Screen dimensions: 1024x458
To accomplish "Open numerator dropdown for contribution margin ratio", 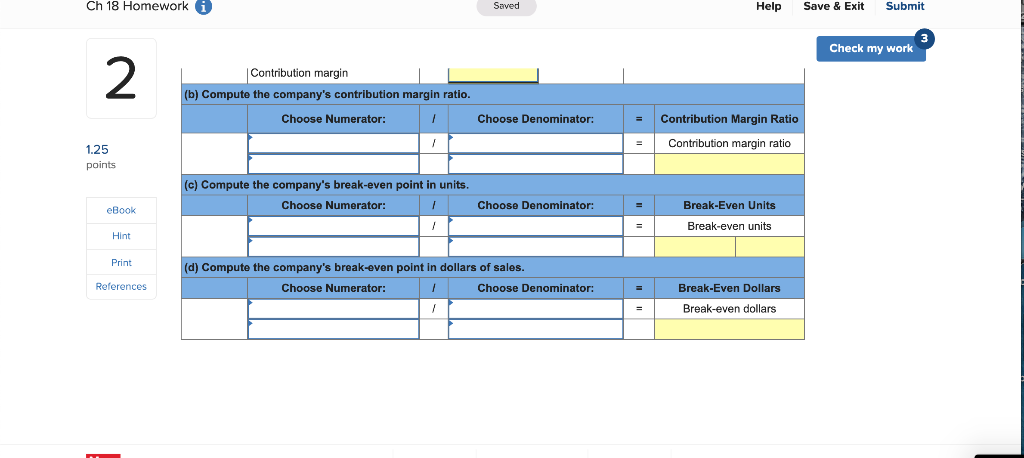I will pyautogui.click(x=333, y=143).
